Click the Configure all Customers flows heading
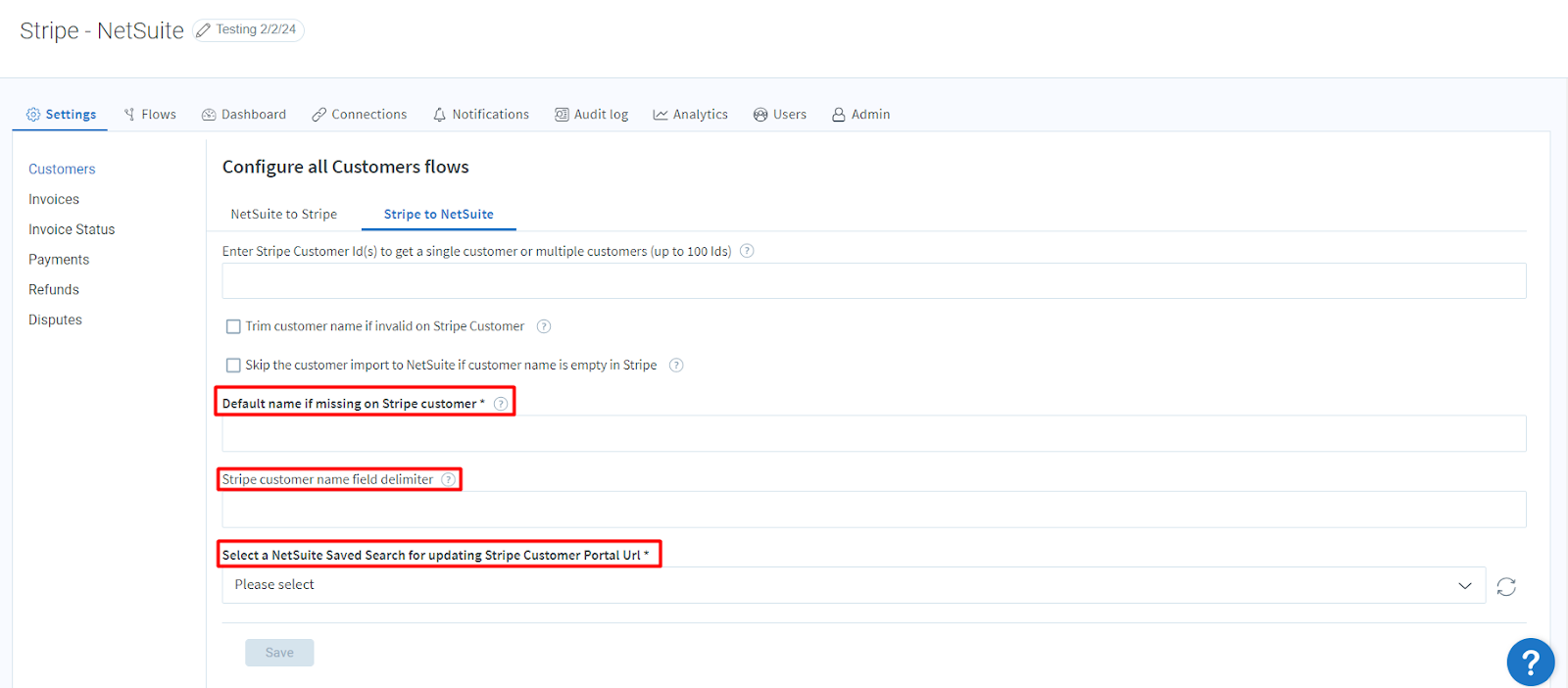 tap(346, 168)
